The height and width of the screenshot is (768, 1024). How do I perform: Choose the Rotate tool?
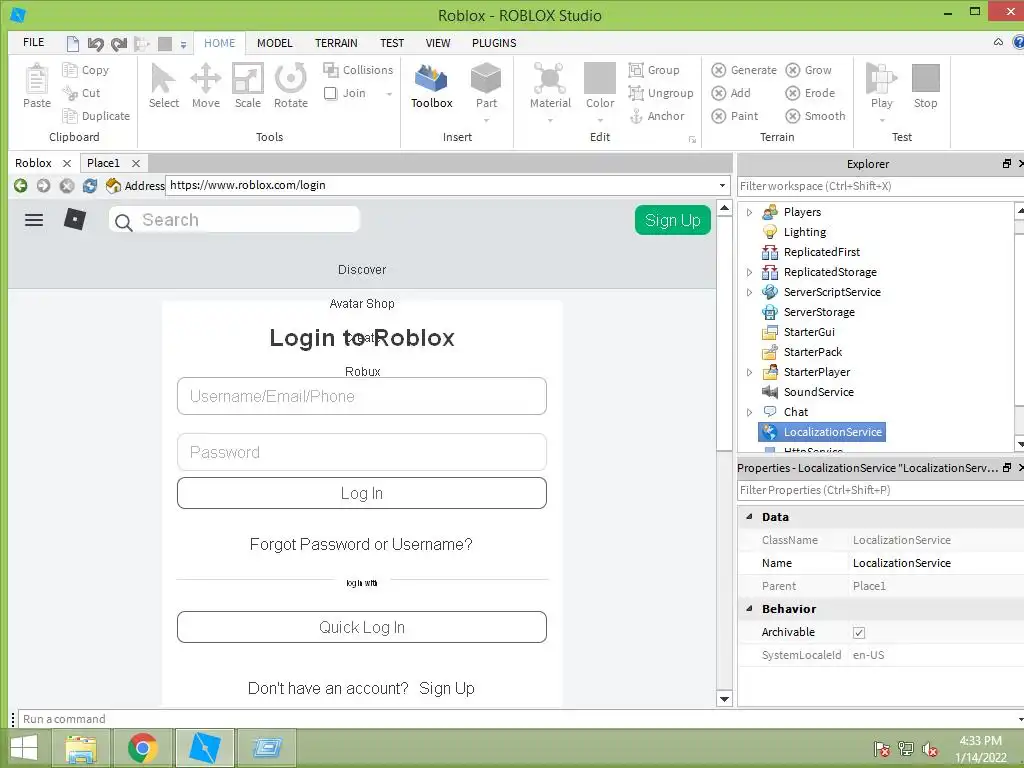291,86
